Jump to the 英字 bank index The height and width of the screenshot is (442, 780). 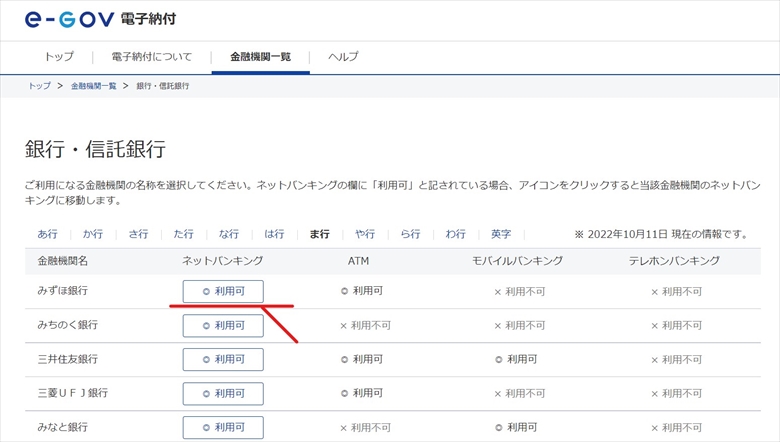tap(501, 234)
